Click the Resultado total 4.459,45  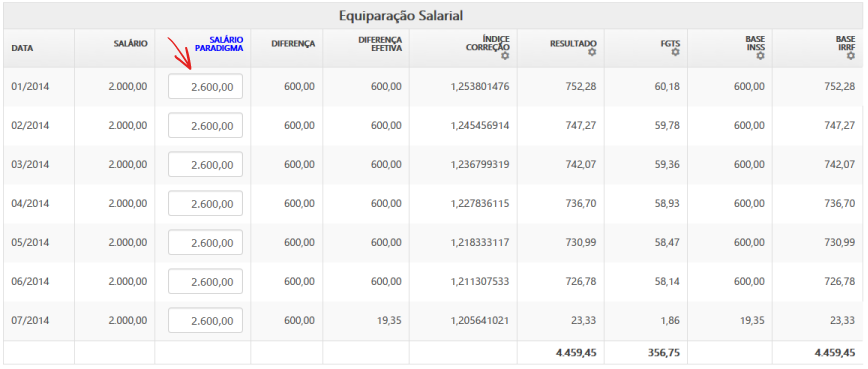(576, 352)
